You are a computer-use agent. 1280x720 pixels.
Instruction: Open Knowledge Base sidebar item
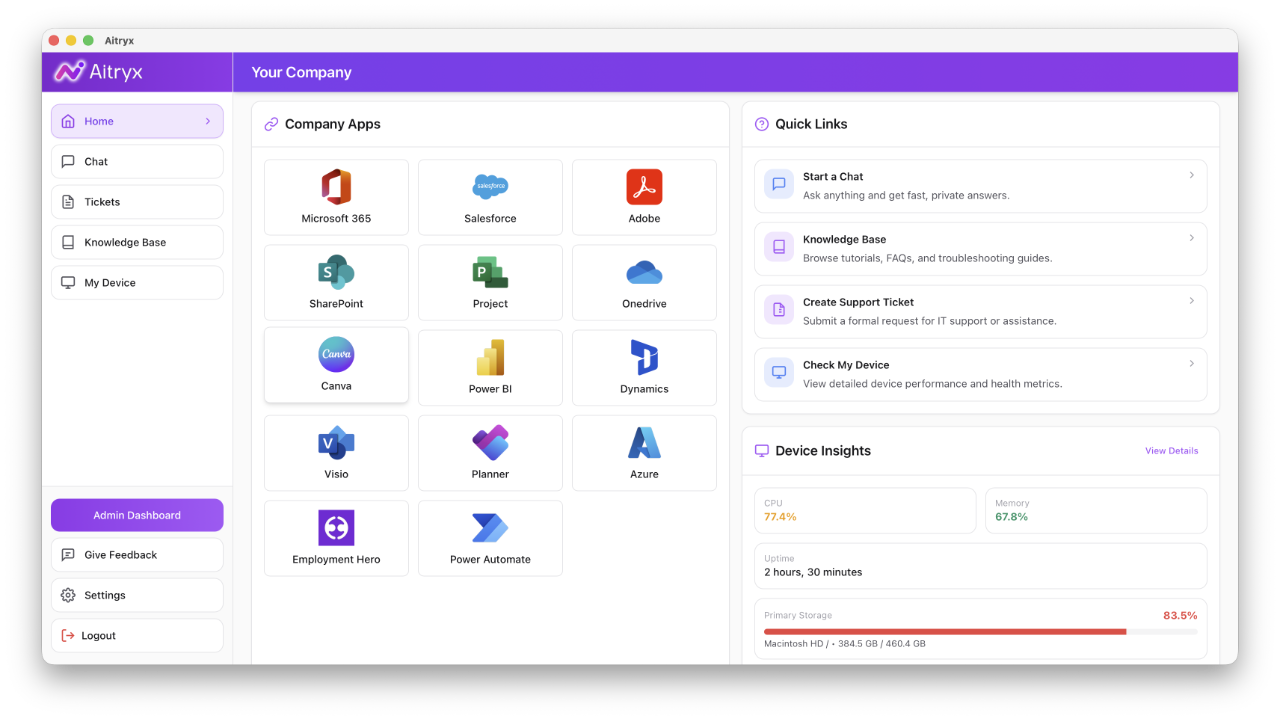coord(137,242)
